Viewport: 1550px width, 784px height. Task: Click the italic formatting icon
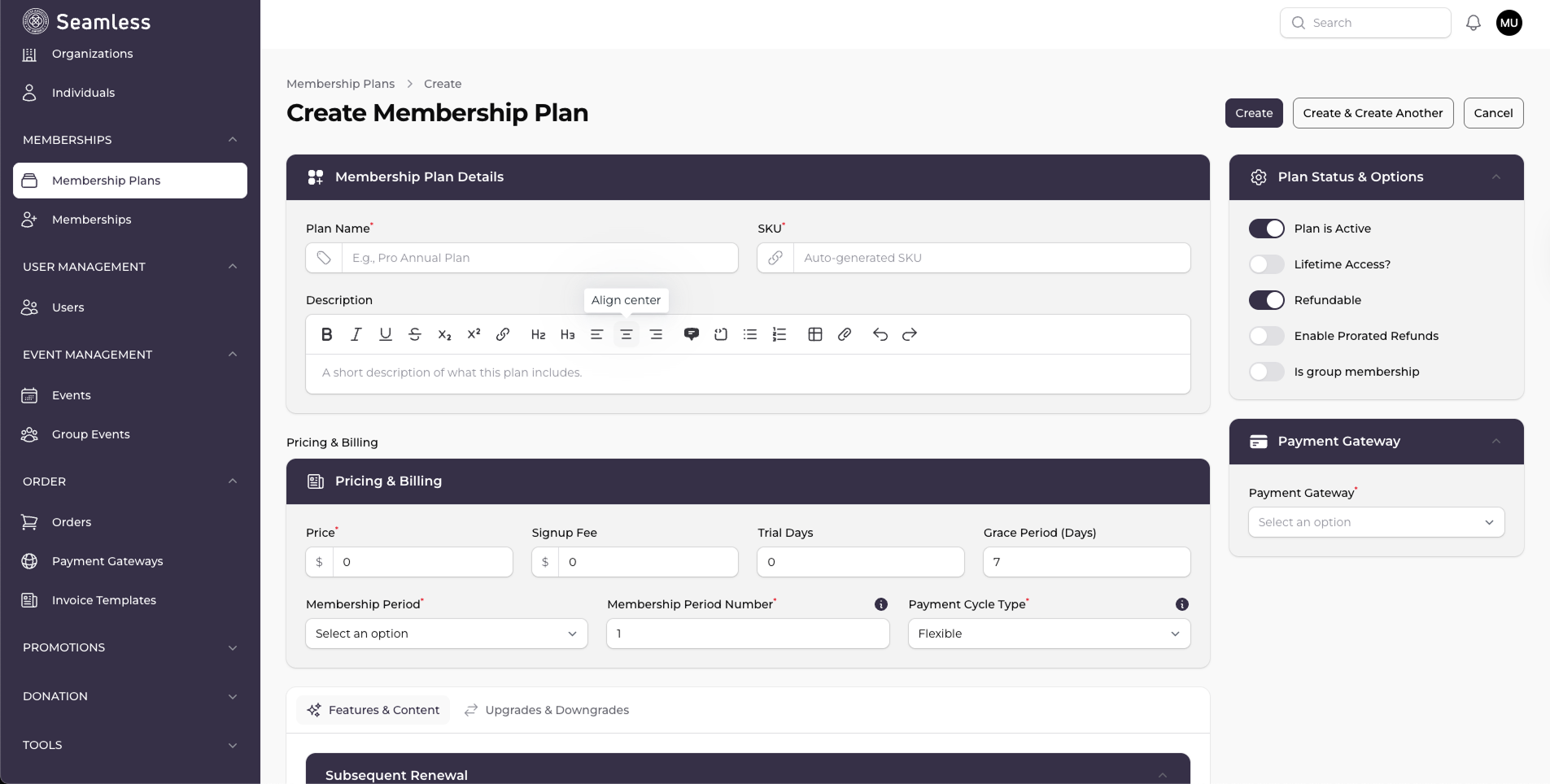(356, 334)
